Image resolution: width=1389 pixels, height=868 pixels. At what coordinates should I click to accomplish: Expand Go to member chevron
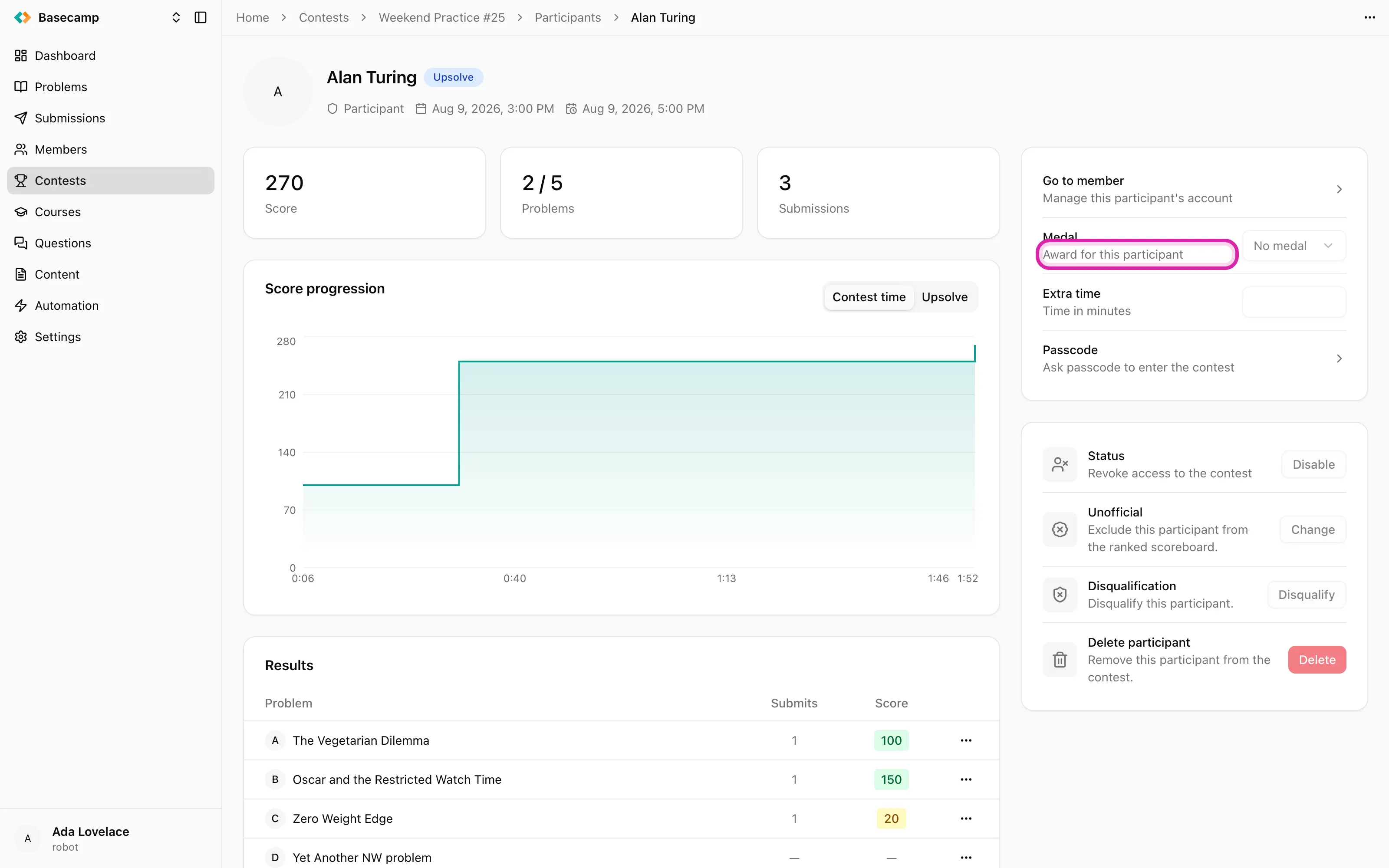point(1339,190)
